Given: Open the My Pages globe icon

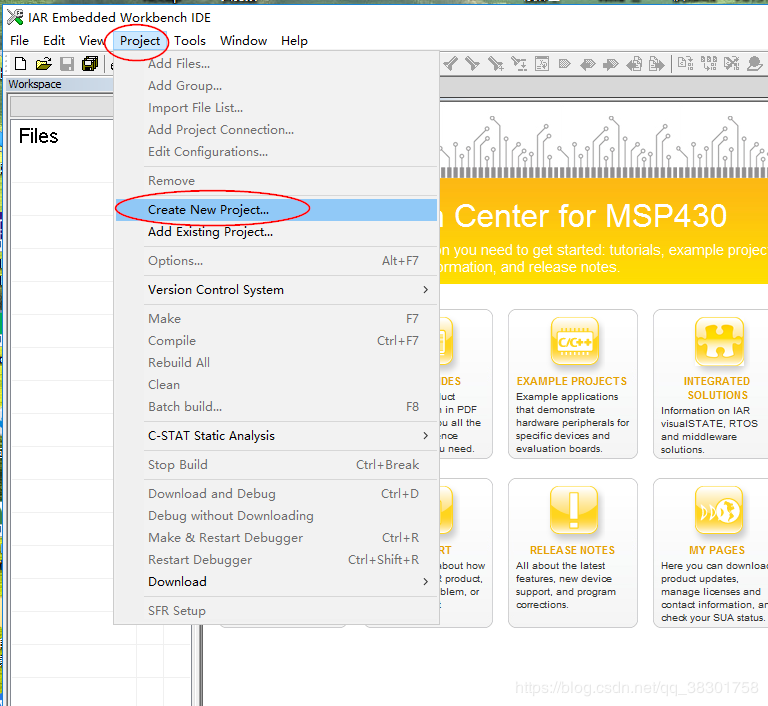Looking at the screenshot, I should [x=718, y=512].
